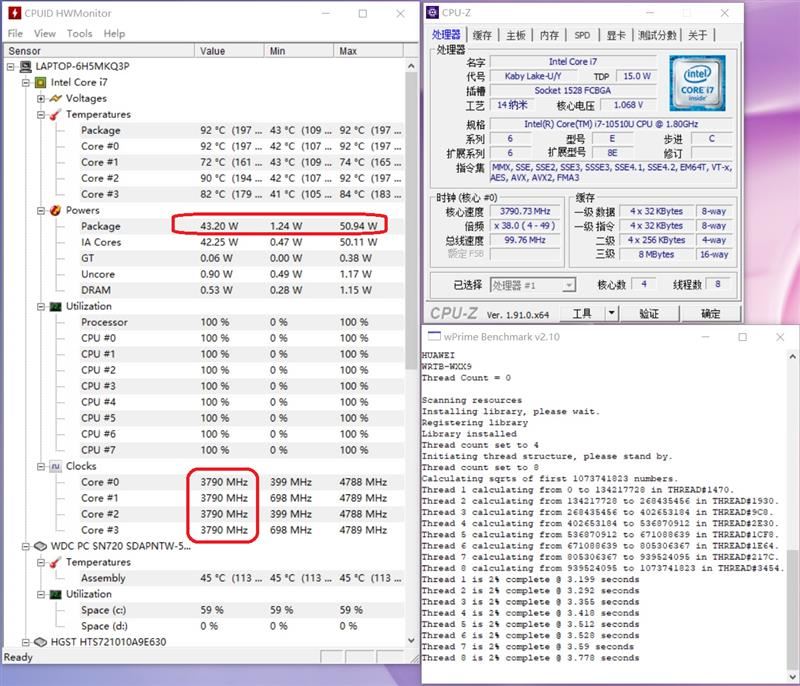Click the WDC PC SN720 drive icon
This screenshot has height=686, width=800.
[x=40, y=546]
